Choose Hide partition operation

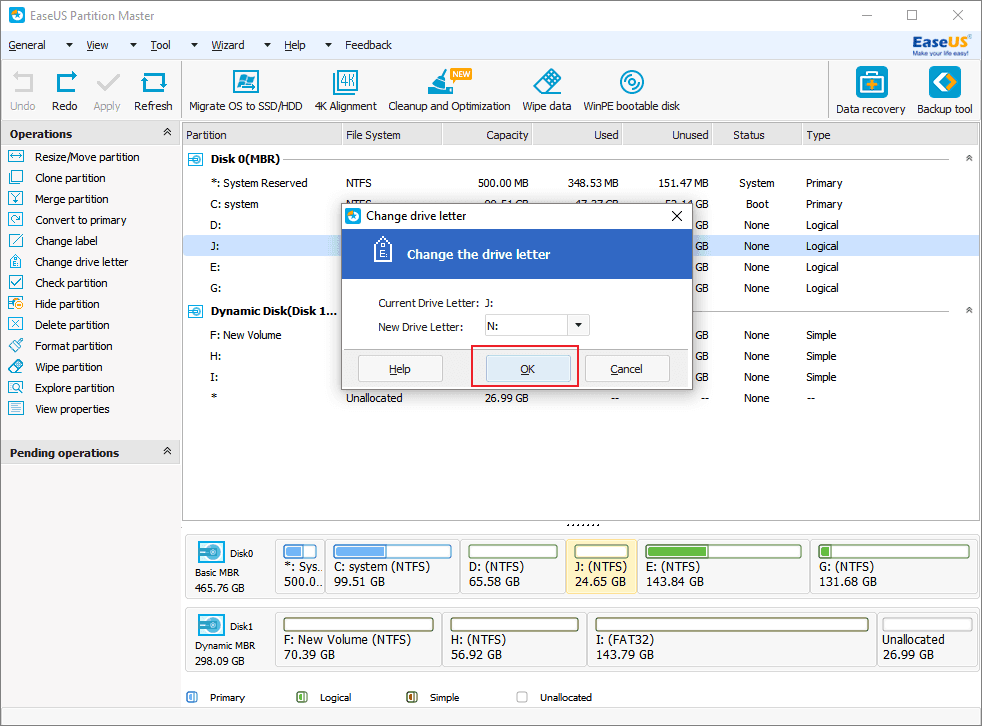pos(54,304)
